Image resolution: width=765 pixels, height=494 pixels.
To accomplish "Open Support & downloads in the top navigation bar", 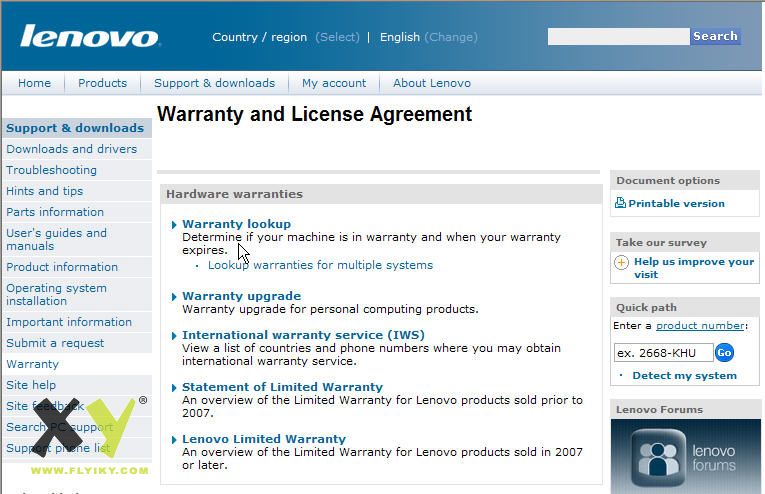I will tap(215, 83).
